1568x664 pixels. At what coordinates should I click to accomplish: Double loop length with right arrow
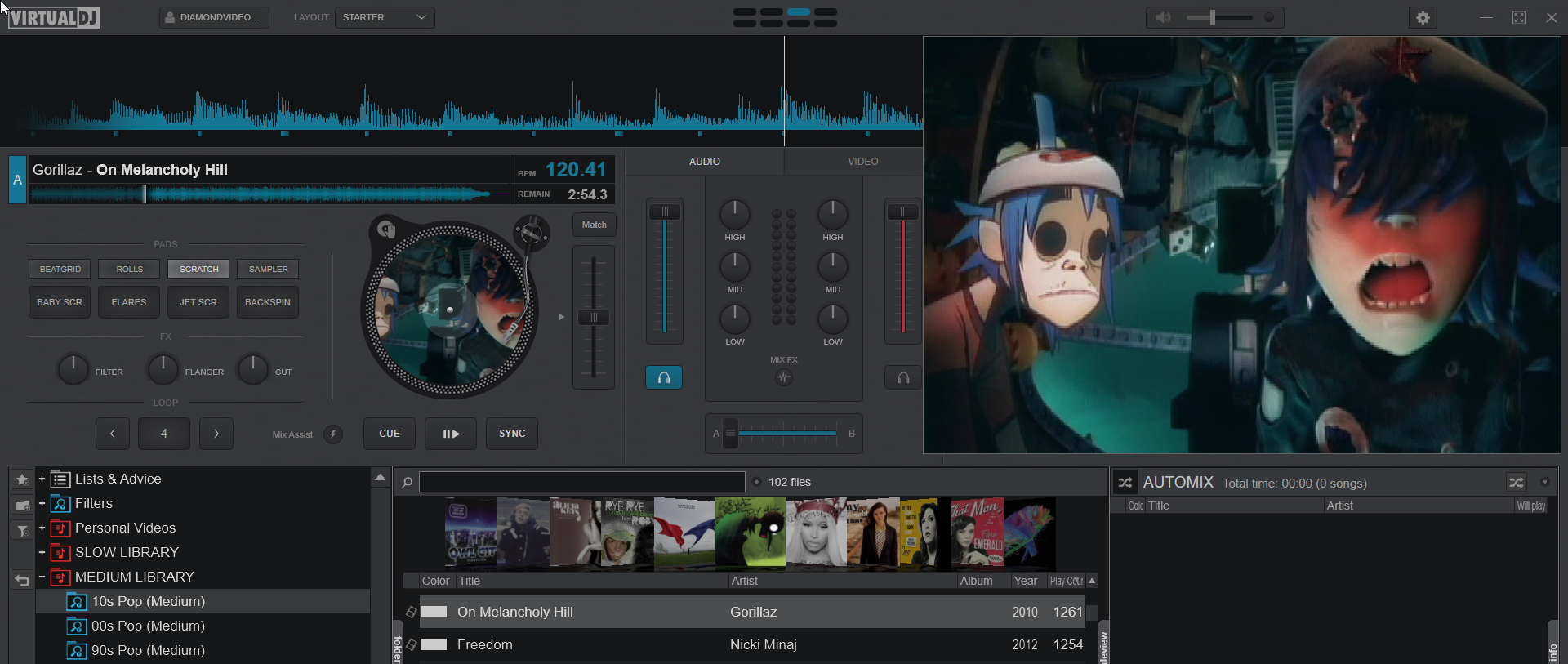(216, 434)
